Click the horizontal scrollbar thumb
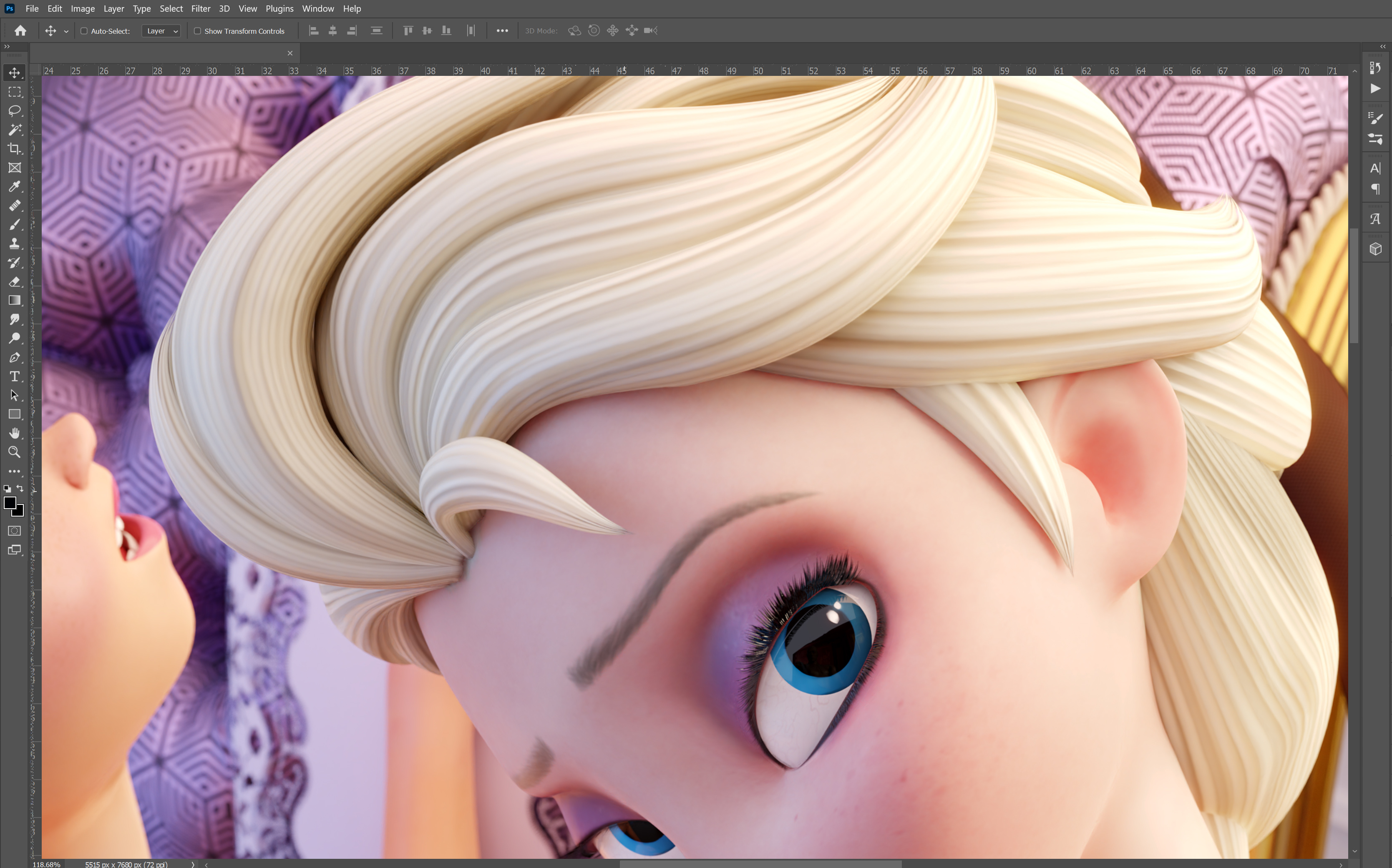 tap(760, 864)
